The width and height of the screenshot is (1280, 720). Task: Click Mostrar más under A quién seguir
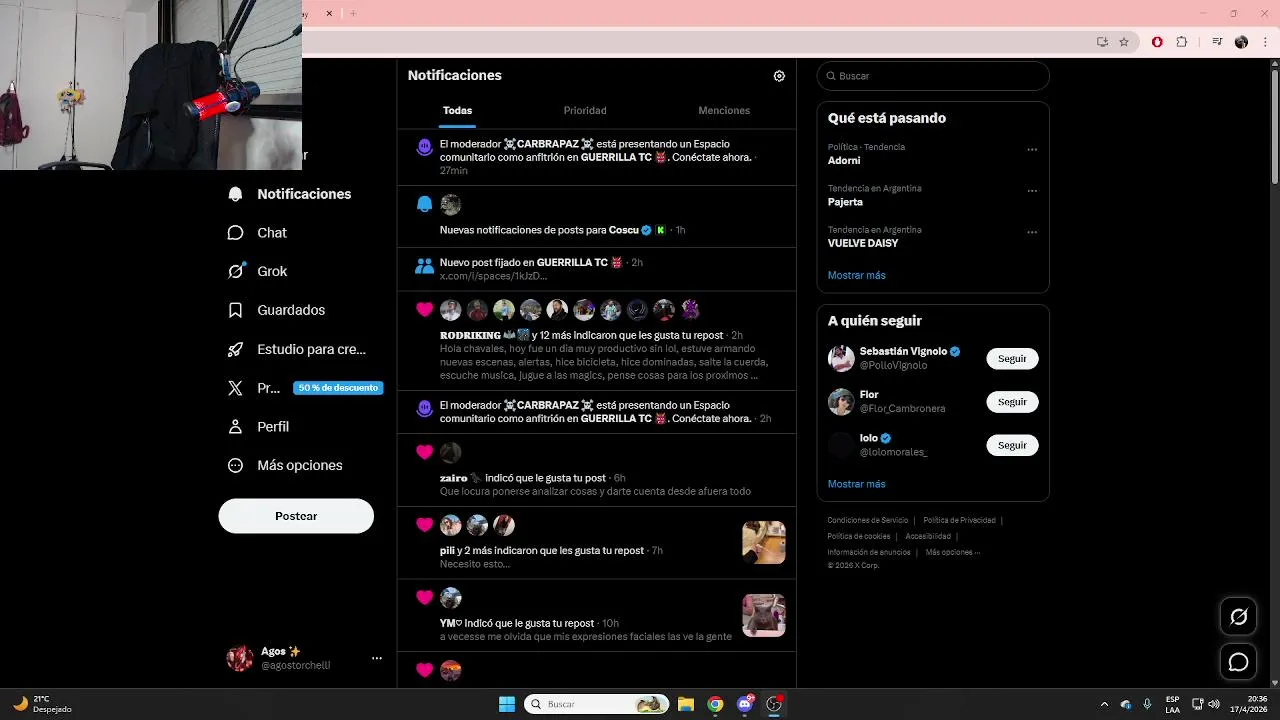pos(857,484)
